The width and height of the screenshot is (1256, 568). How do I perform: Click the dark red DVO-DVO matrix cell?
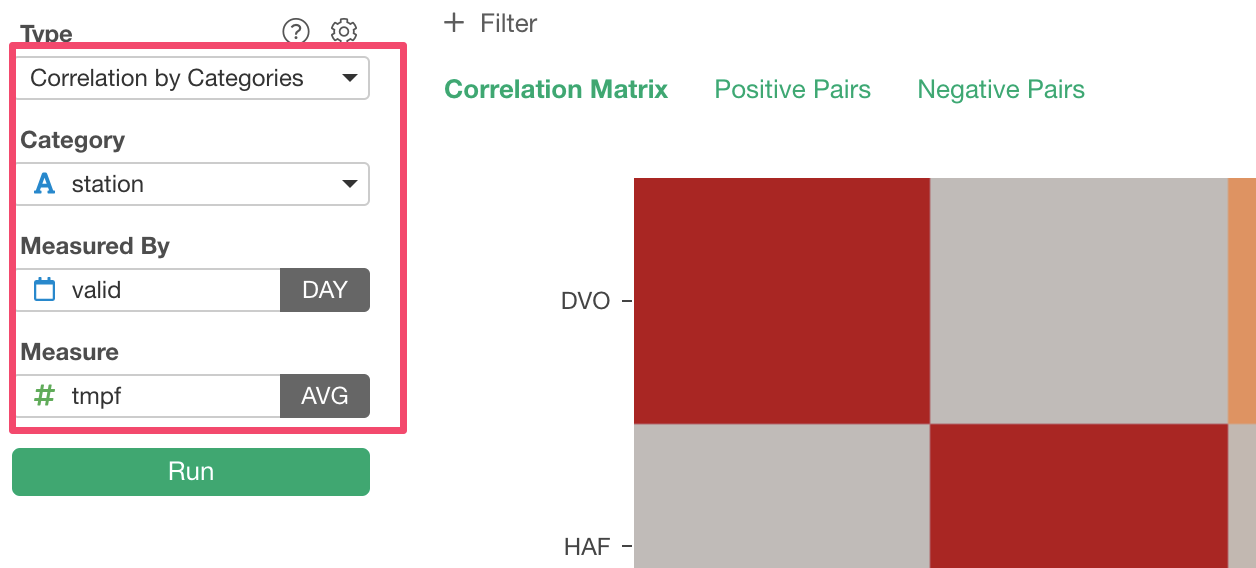coord(782,300)
